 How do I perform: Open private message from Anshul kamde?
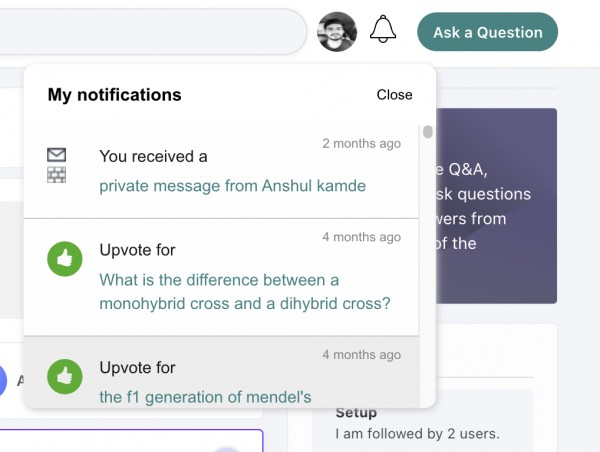(x=232, y=186)
